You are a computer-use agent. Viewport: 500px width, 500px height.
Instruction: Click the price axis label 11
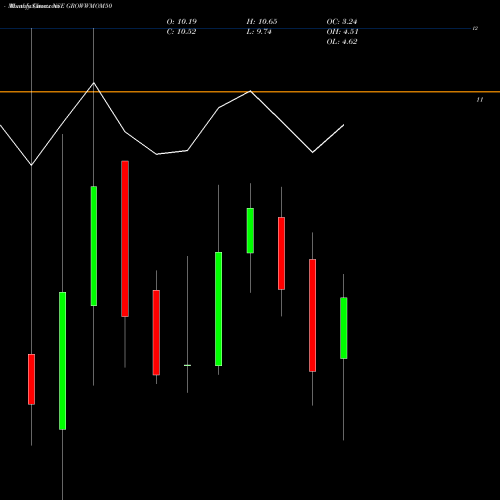tap(480, 100)
